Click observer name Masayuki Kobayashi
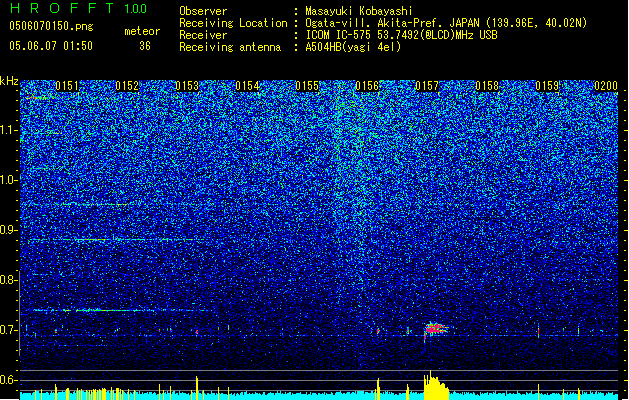Image resolution: width=629 pixels, height=400 pixels. click(x=359, y=11)
